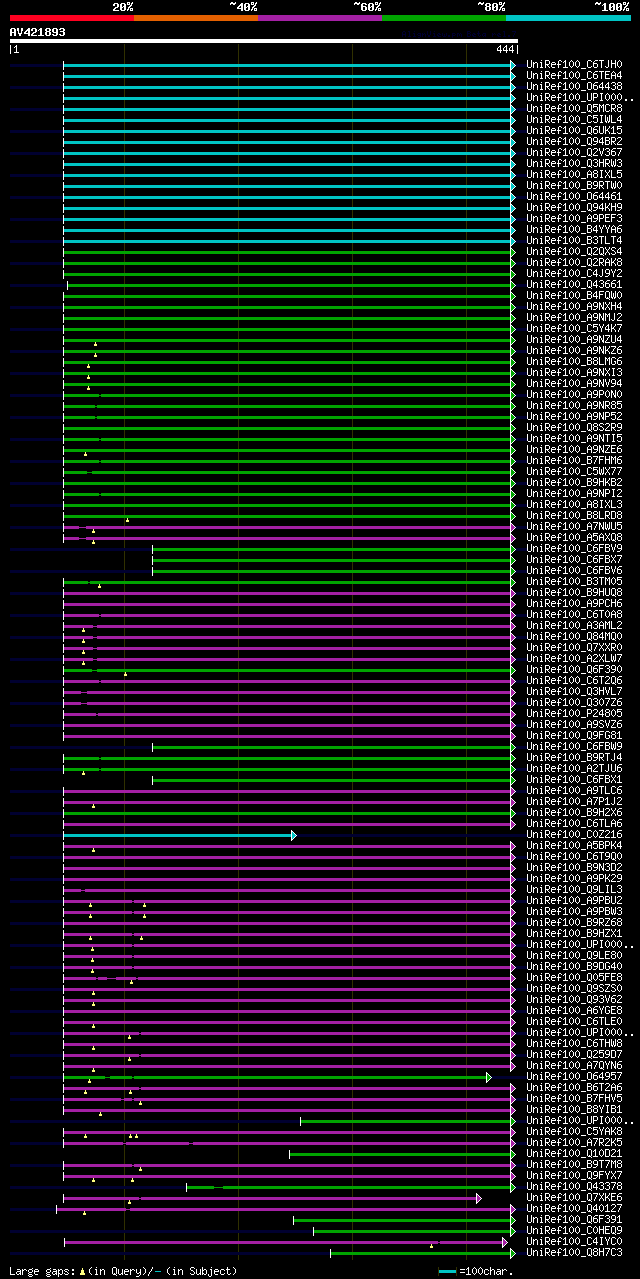This screenshot has height=1279, width=640.
Task: Click hit UniRef100_Q6UK15
Action: pyautogui.click(x=574, y=130)
